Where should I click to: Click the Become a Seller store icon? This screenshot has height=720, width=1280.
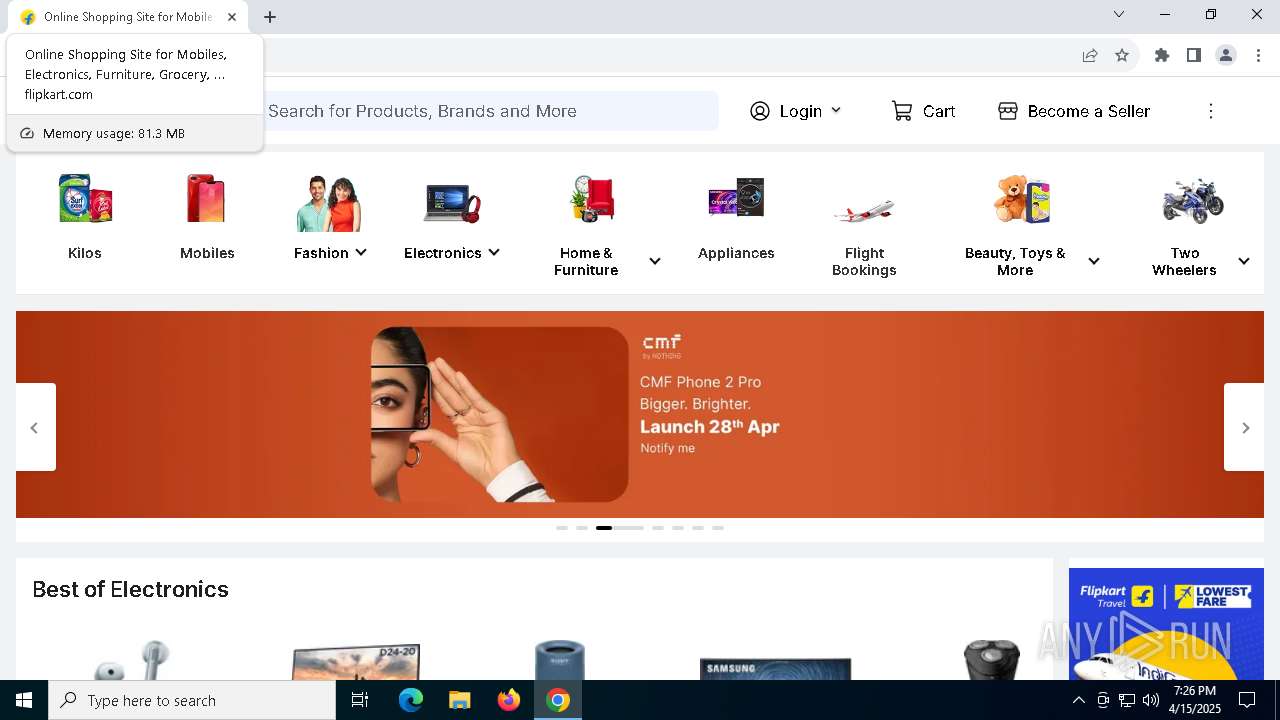pos(1008,111)
